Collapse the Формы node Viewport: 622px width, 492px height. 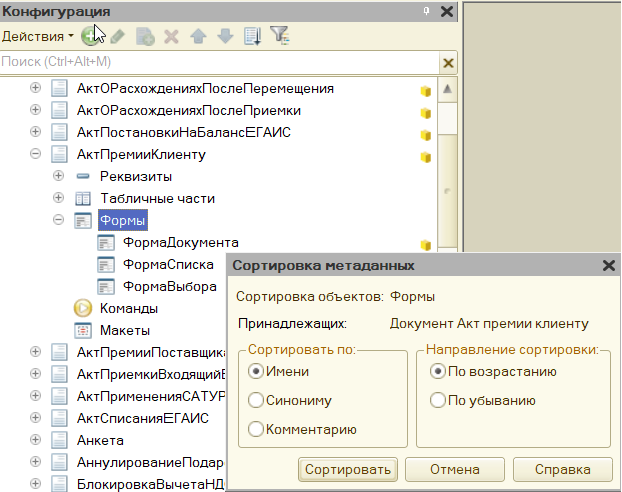(58, 219)
